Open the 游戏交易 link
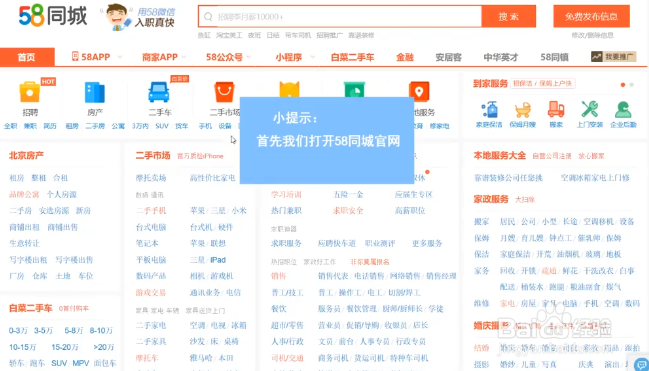Image resolution: width=649 pixels, height=371 pixels. [x=151, y=293]
